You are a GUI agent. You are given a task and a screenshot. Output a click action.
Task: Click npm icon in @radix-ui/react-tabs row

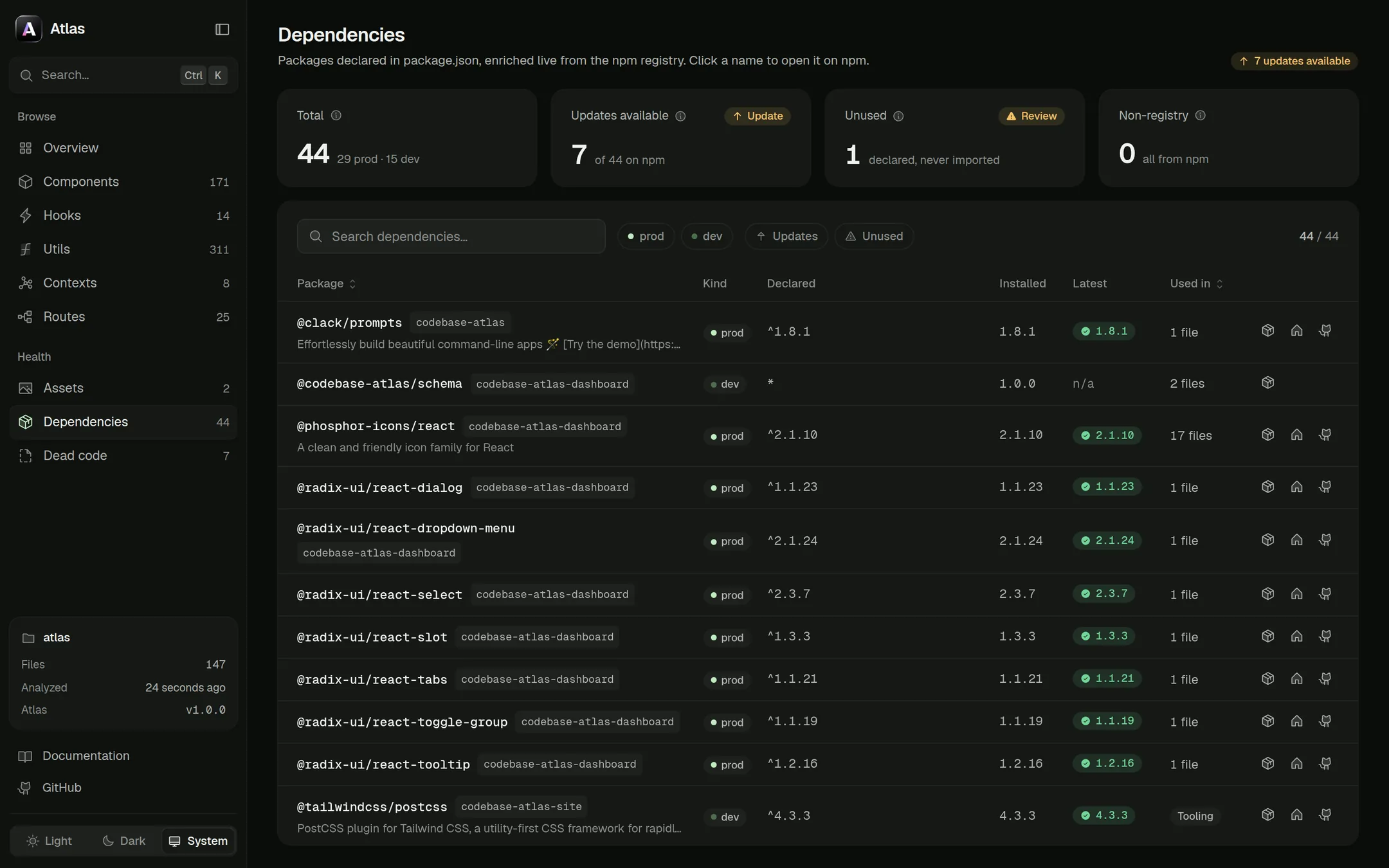[x=1267, y=678]
